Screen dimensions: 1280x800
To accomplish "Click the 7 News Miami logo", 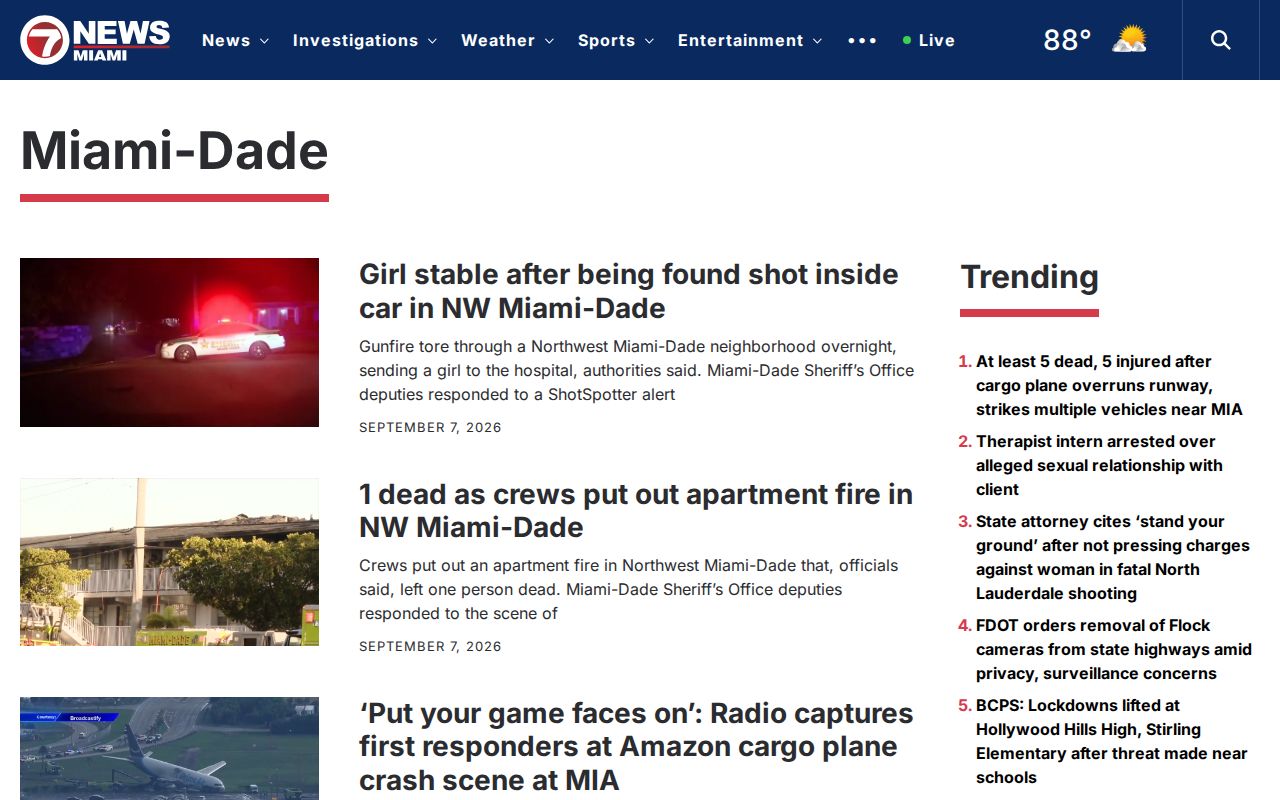I will point(95,40).
